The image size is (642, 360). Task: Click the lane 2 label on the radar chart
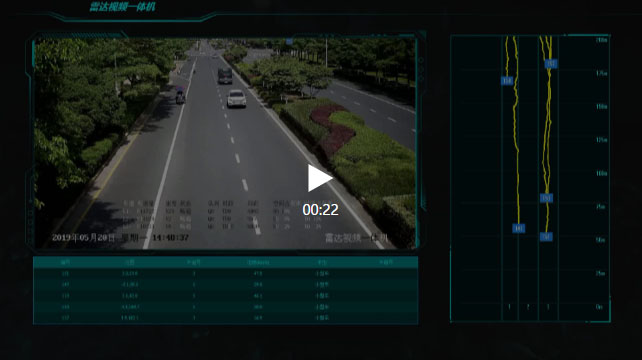coord(528,306)
